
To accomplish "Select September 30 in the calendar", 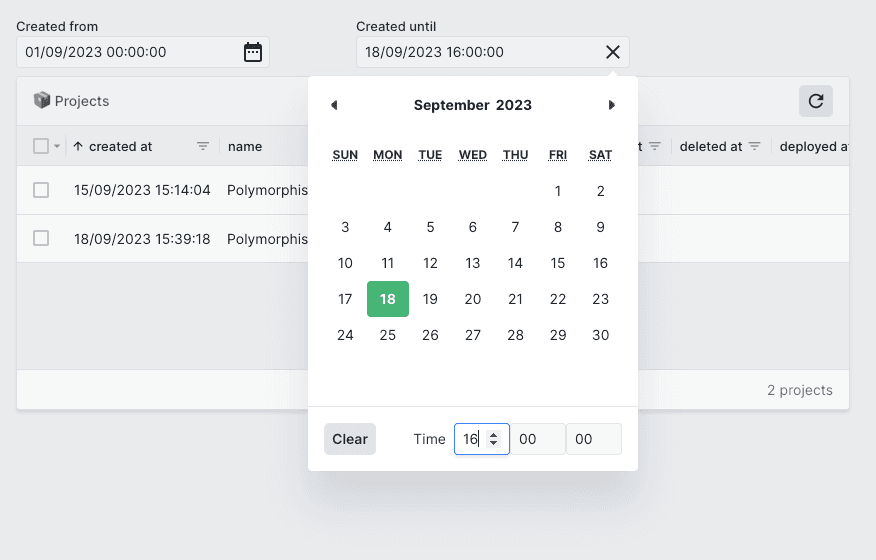I will point(601,335).
